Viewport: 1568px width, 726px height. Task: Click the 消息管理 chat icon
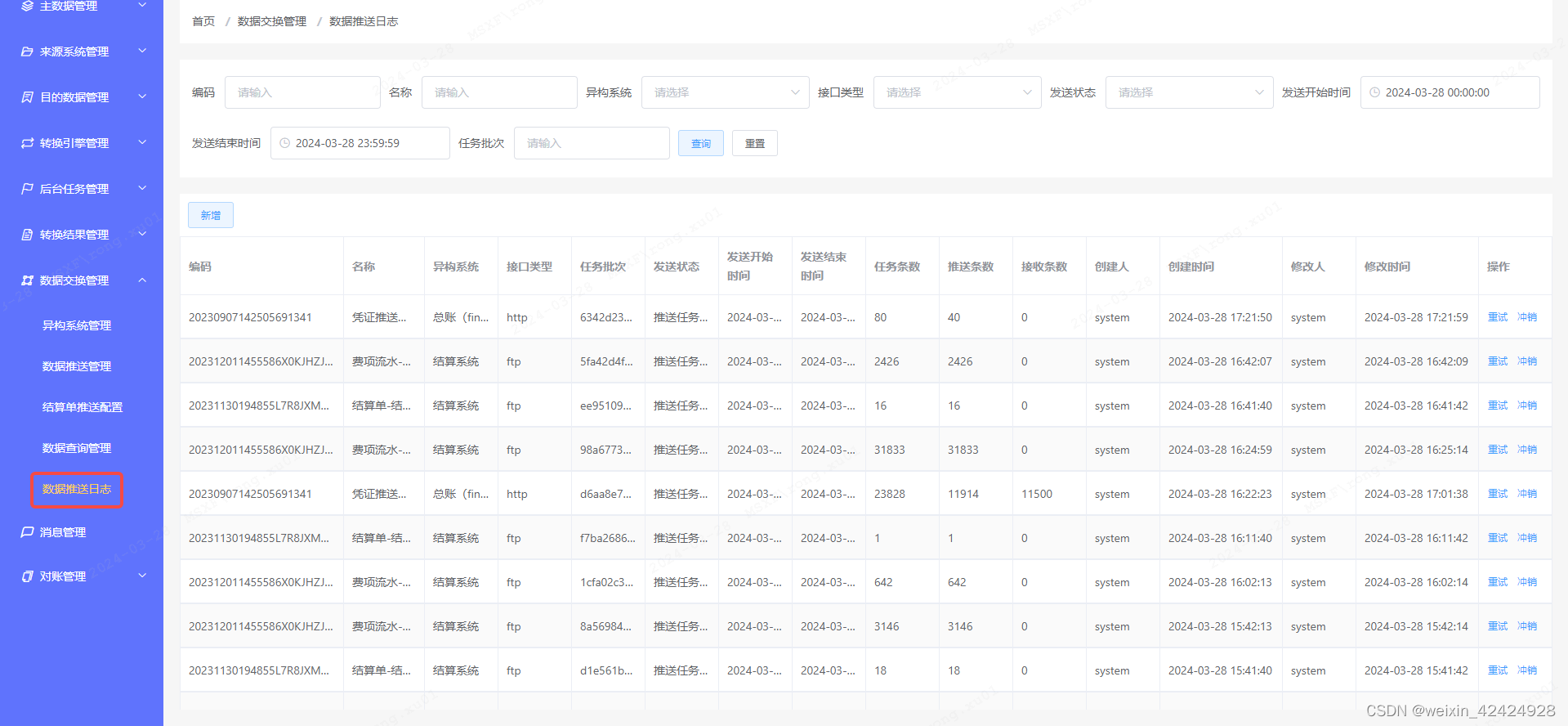(x=27, y=532)
